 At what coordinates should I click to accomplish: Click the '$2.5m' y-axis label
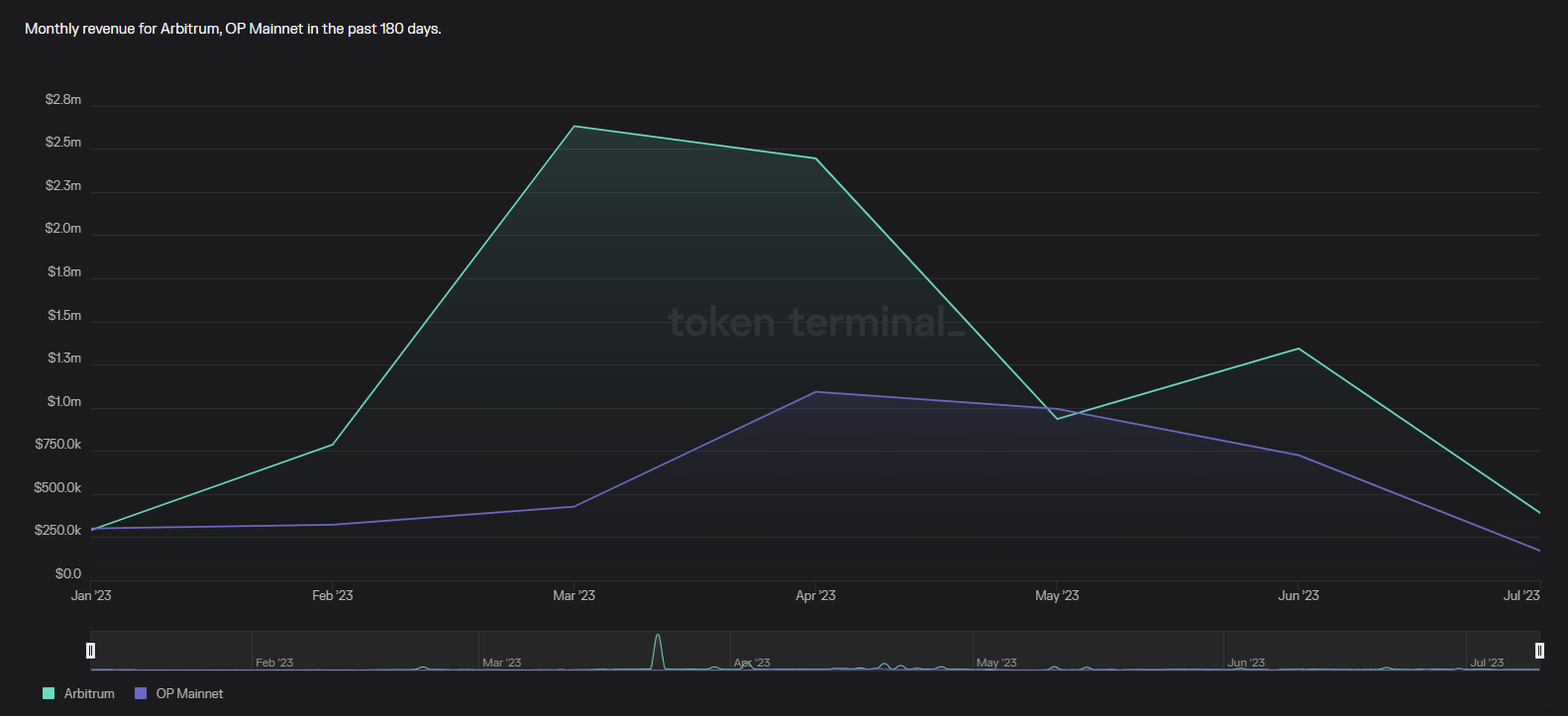tap(63, 142)
